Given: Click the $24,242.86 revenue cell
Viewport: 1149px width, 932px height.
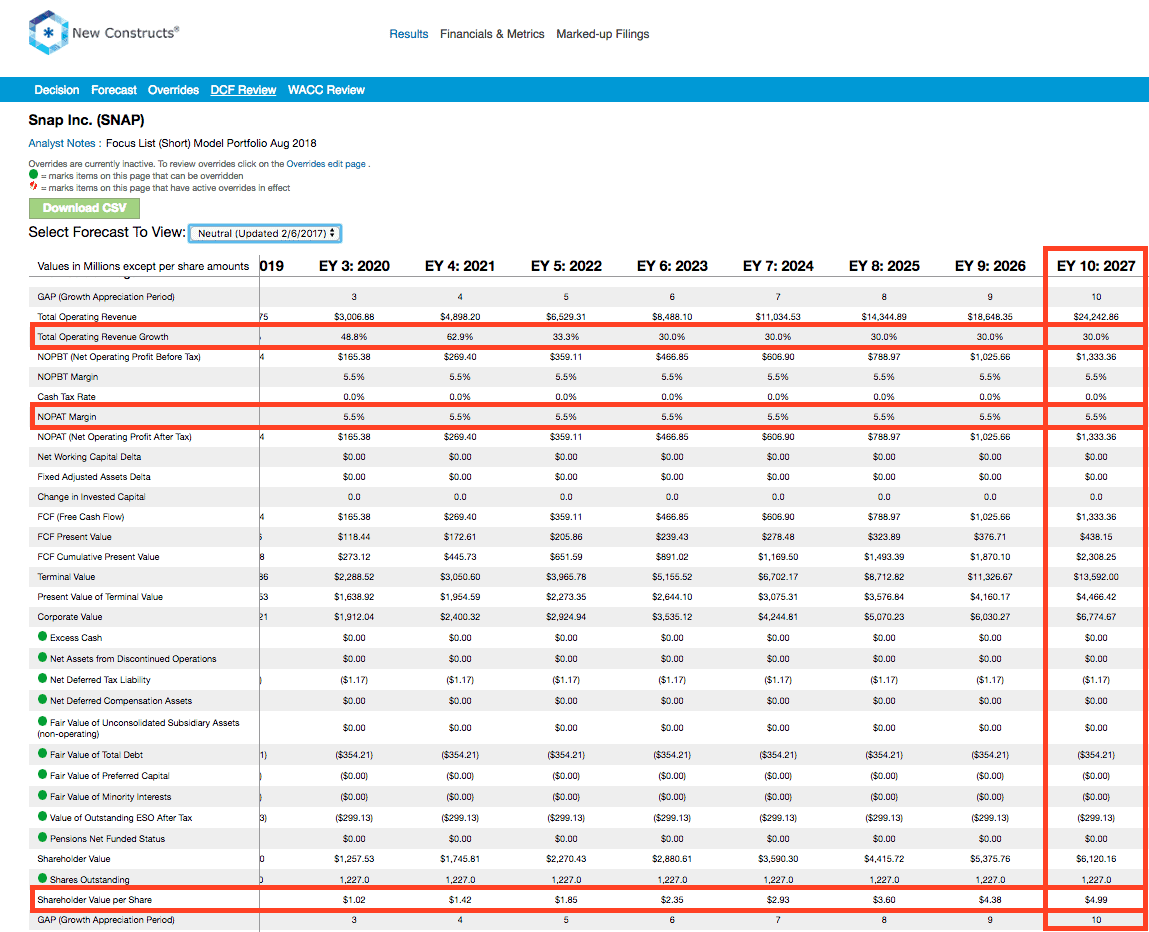Looking at the screenshot, I should tap(1096, 317).
